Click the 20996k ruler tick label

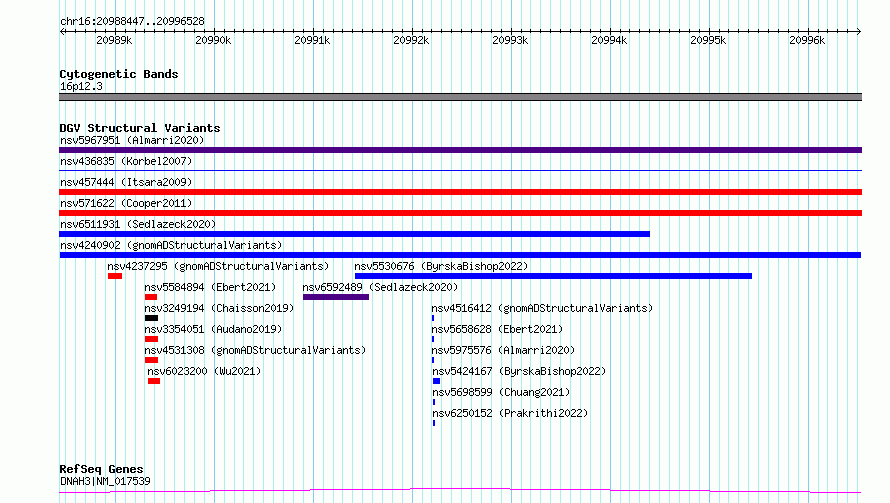807,40
